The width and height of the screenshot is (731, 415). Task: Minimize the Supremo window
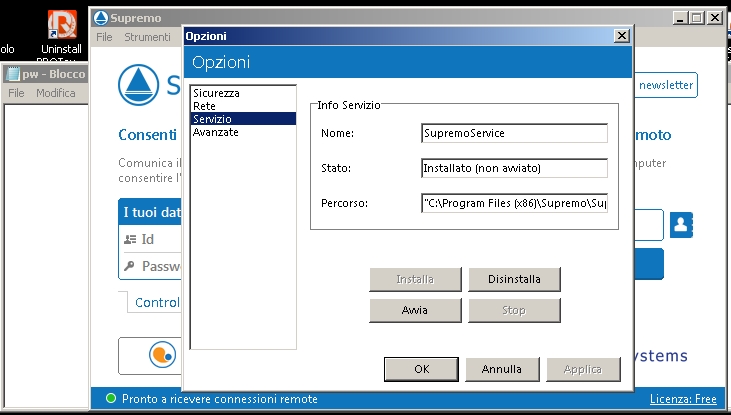pos(680,18)
